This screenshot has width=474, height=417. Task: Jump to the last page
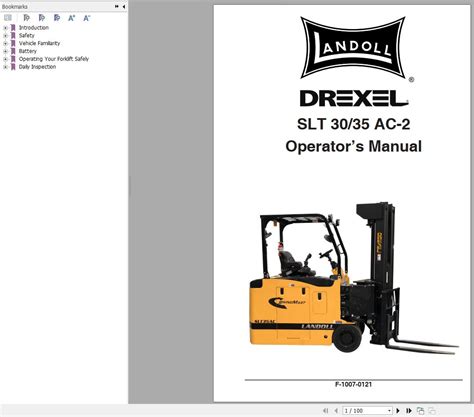pos(409,411)
